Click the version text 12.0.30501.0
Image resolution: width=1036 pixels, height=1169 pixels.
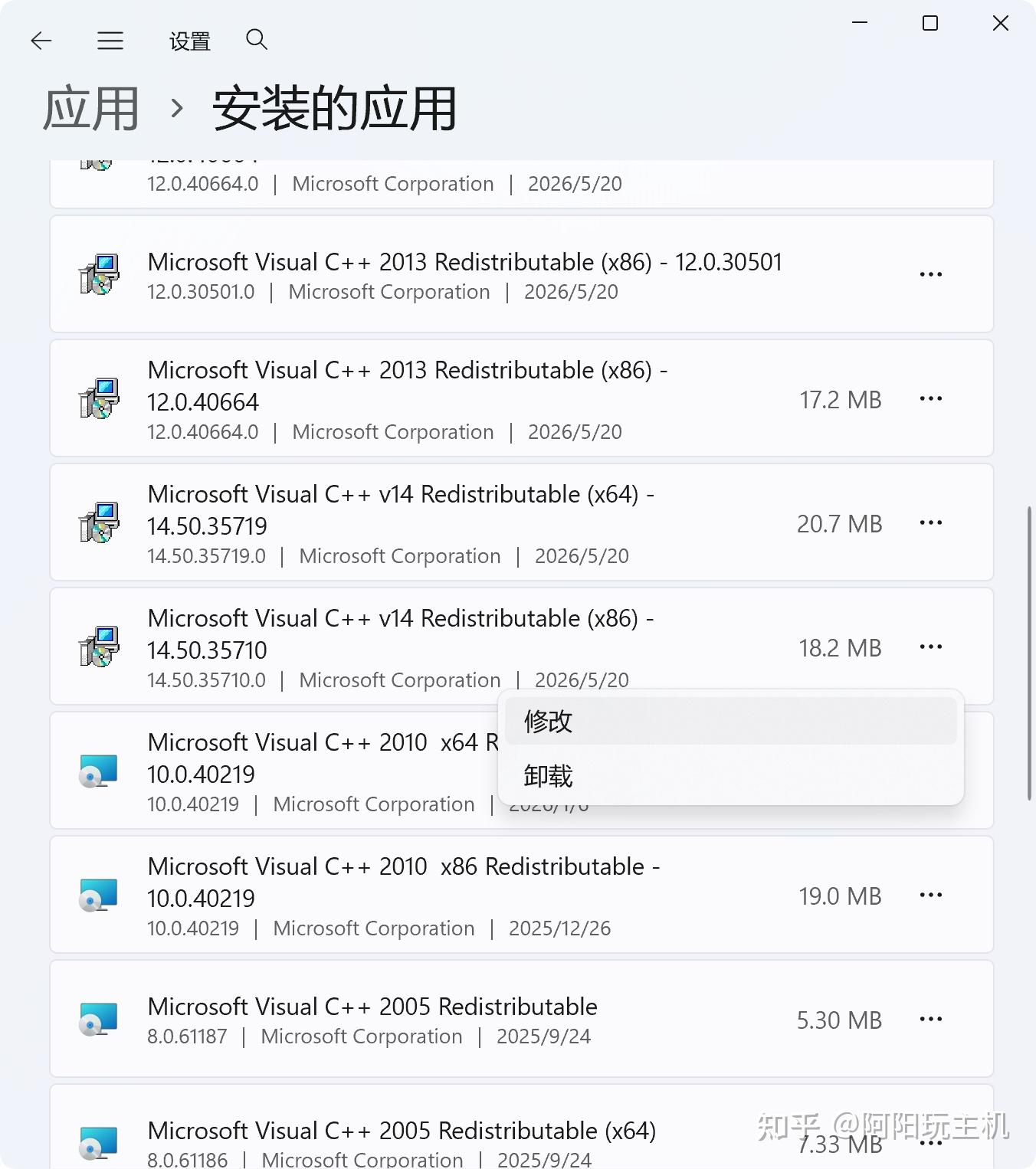tap(201, 292)
